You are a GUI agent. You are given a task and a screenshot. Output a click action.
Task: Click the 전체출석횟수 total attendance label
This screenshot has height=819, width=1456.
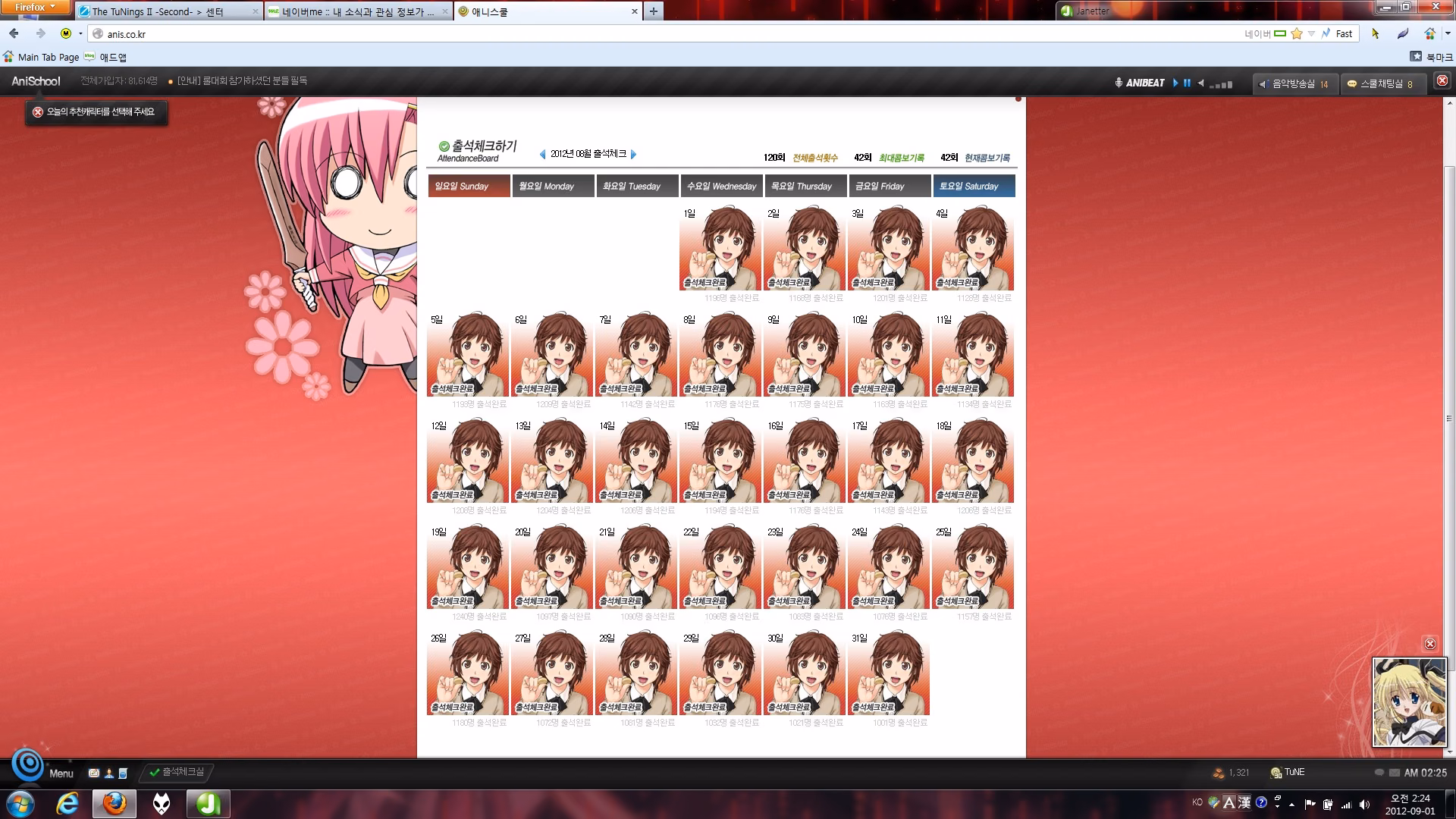tap(815, 158)
